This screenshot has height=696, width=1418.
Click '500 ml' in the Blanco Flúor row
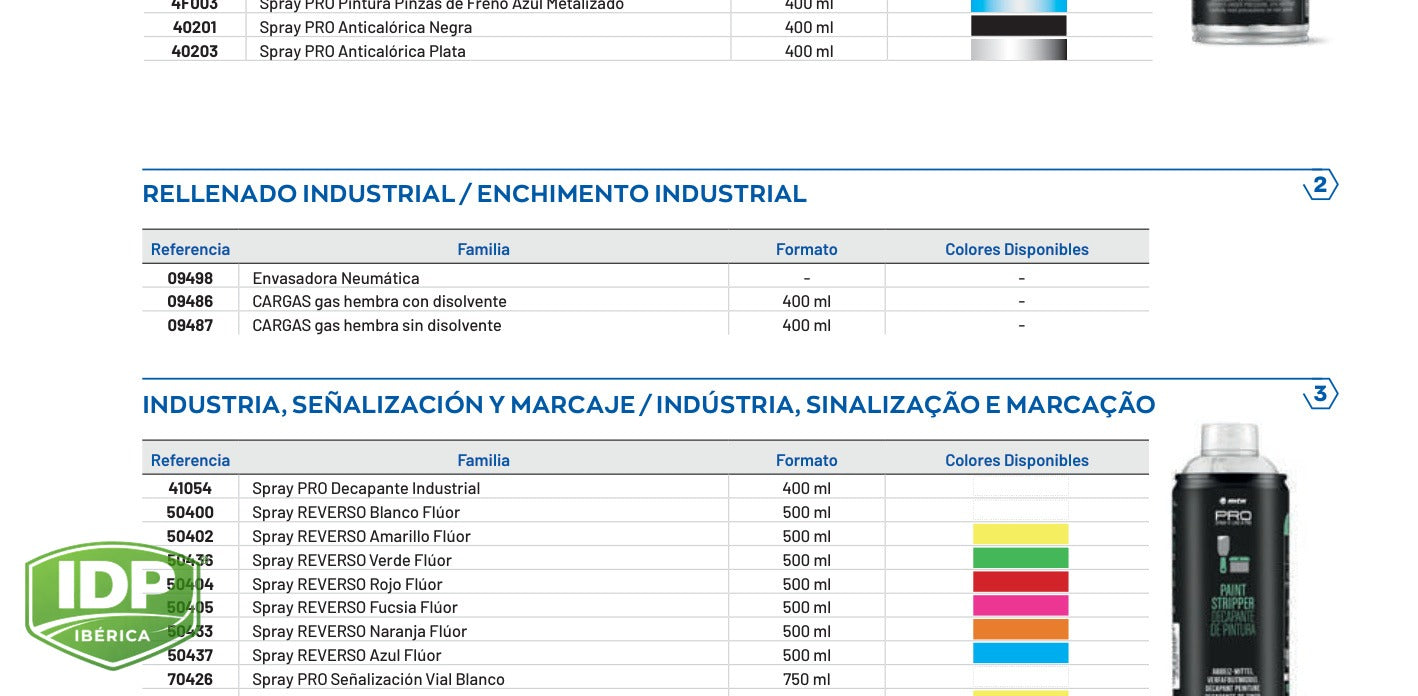click(806, 512)
